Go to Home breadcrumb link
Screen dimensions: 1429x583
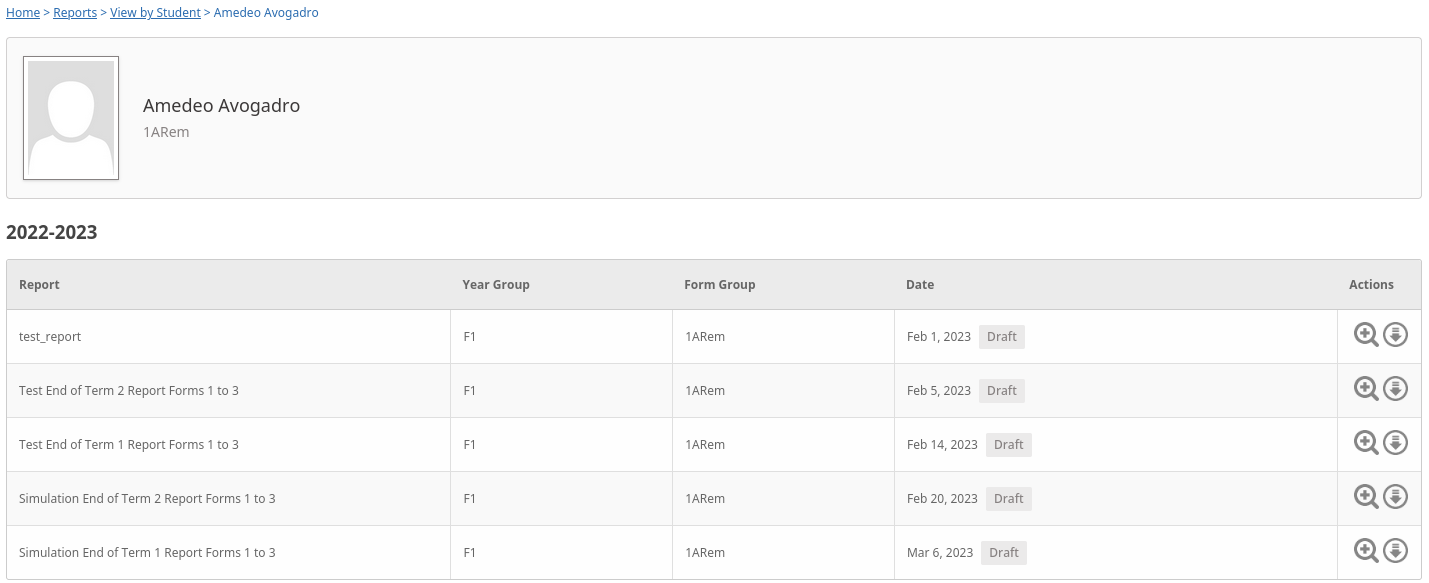[23, 13]
